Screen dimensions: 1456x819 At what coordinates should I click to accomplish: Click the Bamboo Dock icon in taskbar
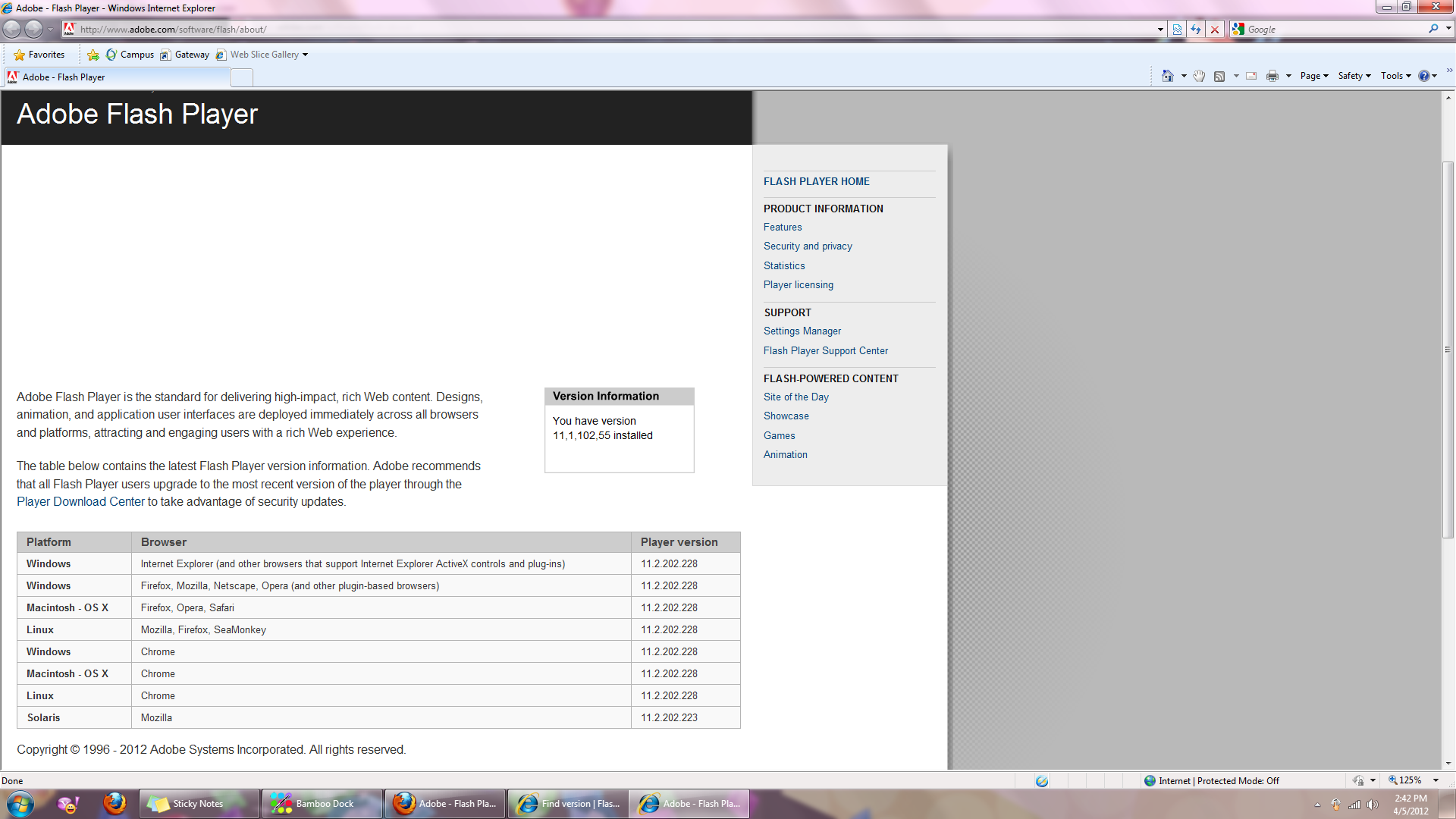coord(322,803)
